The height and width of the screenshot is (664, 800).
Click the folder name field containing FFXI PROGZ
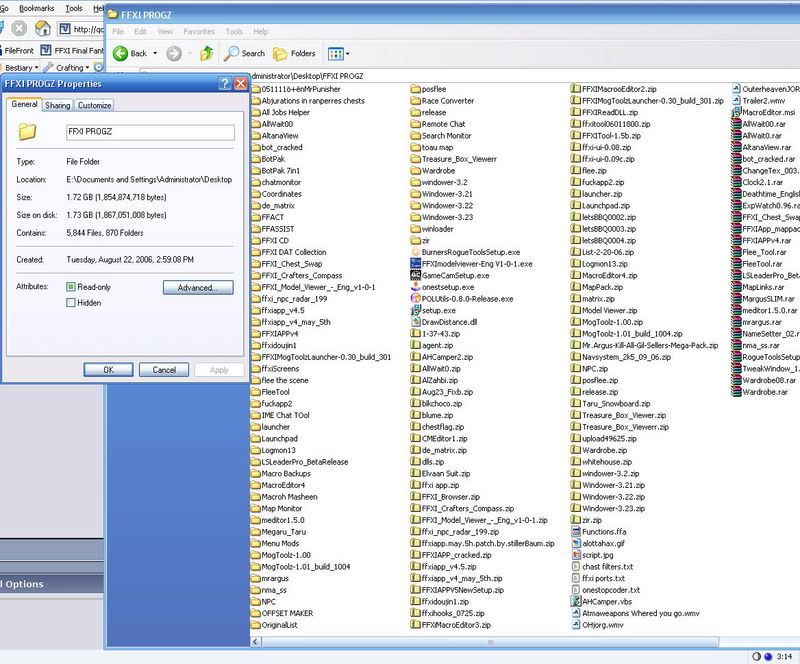tap(151, 132)
